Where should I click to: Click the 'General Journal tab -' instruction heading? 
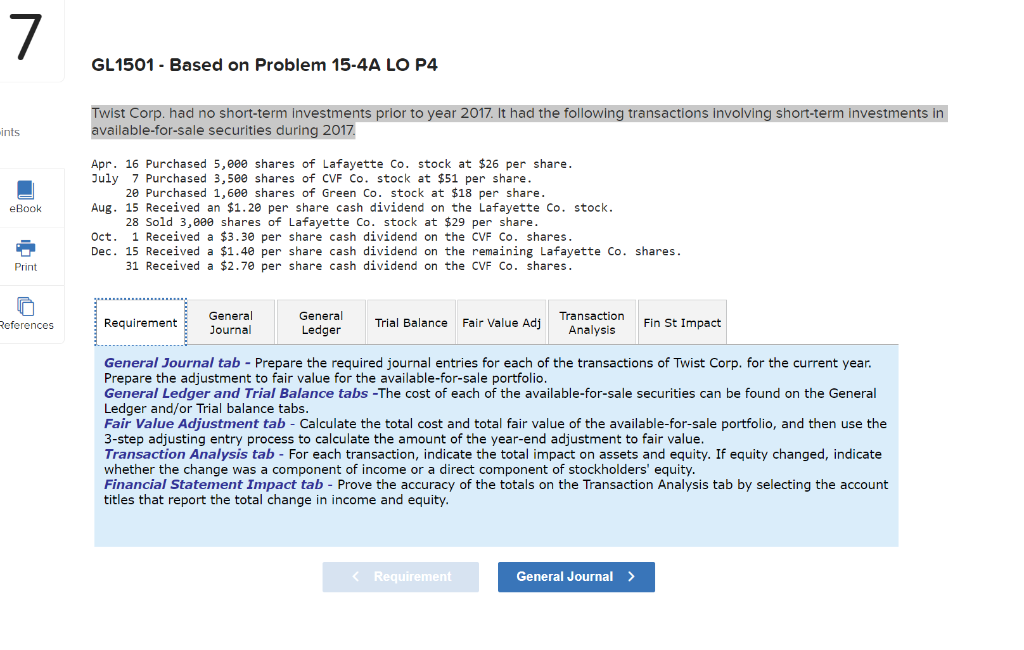[x=177, y=363]
